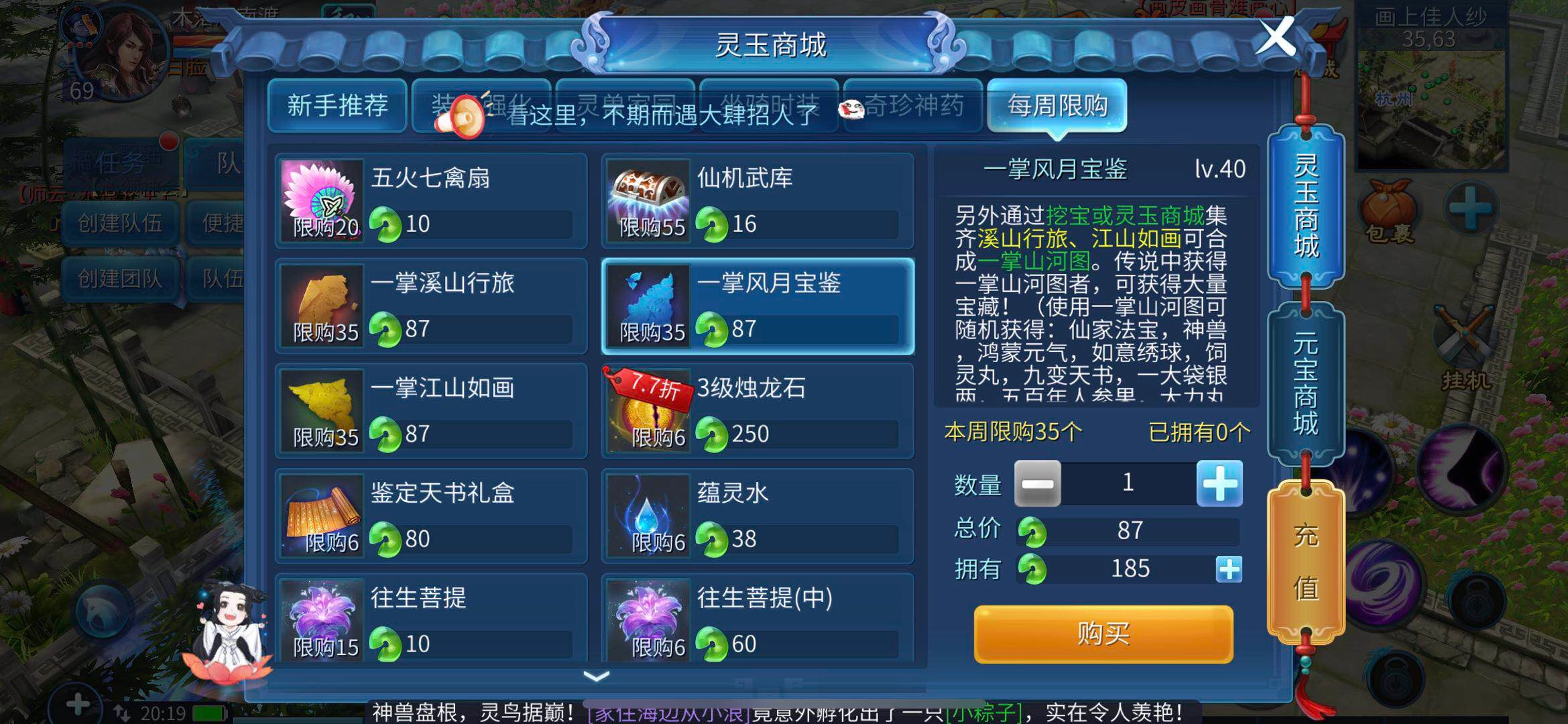This screenshot has height=724, width=1568.
Task: Open the 每周限购 weekly limit tab
Action: coord(1057,105)
